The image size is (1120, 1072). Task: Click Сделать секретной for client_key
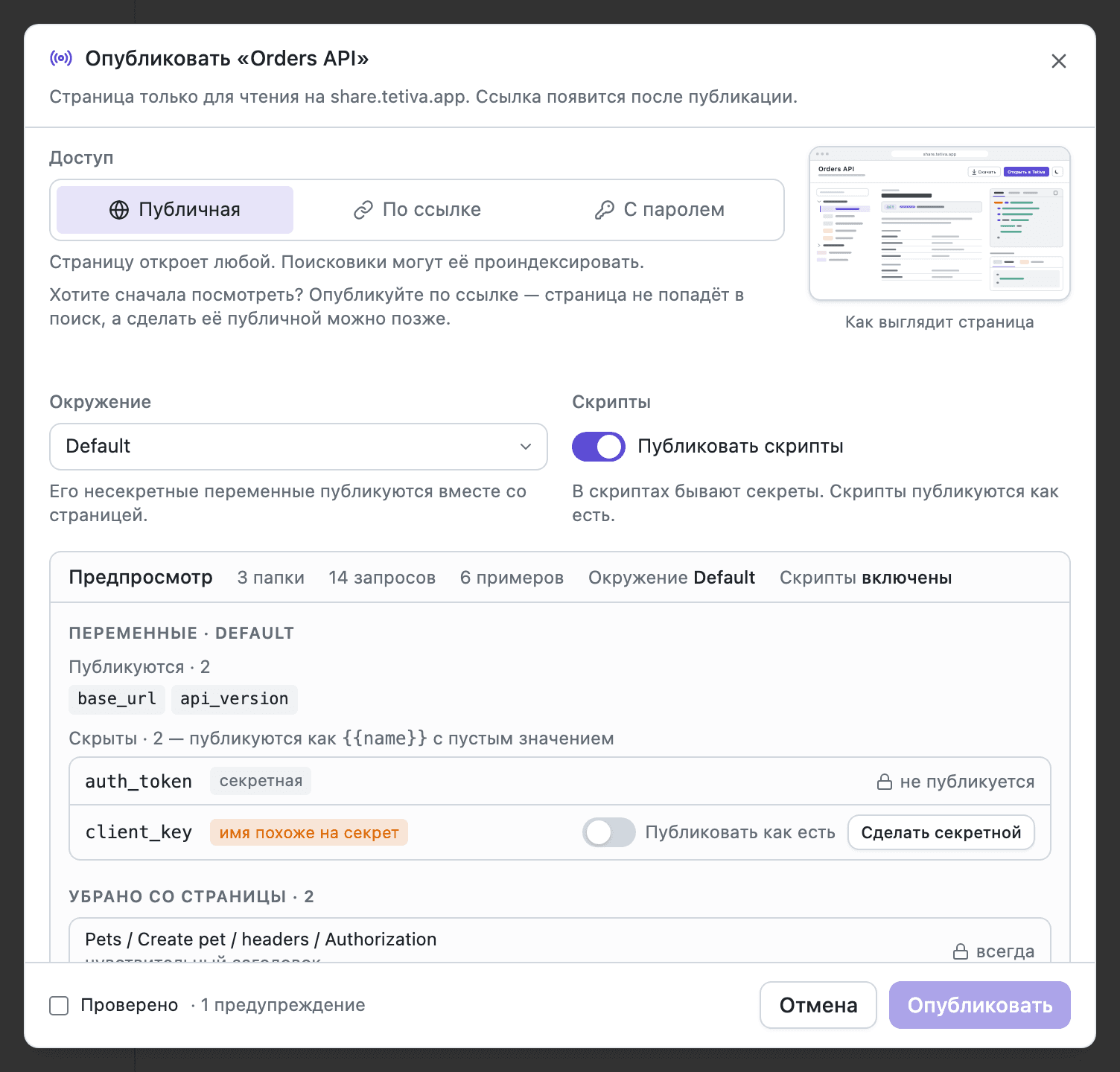click(941, 832)
